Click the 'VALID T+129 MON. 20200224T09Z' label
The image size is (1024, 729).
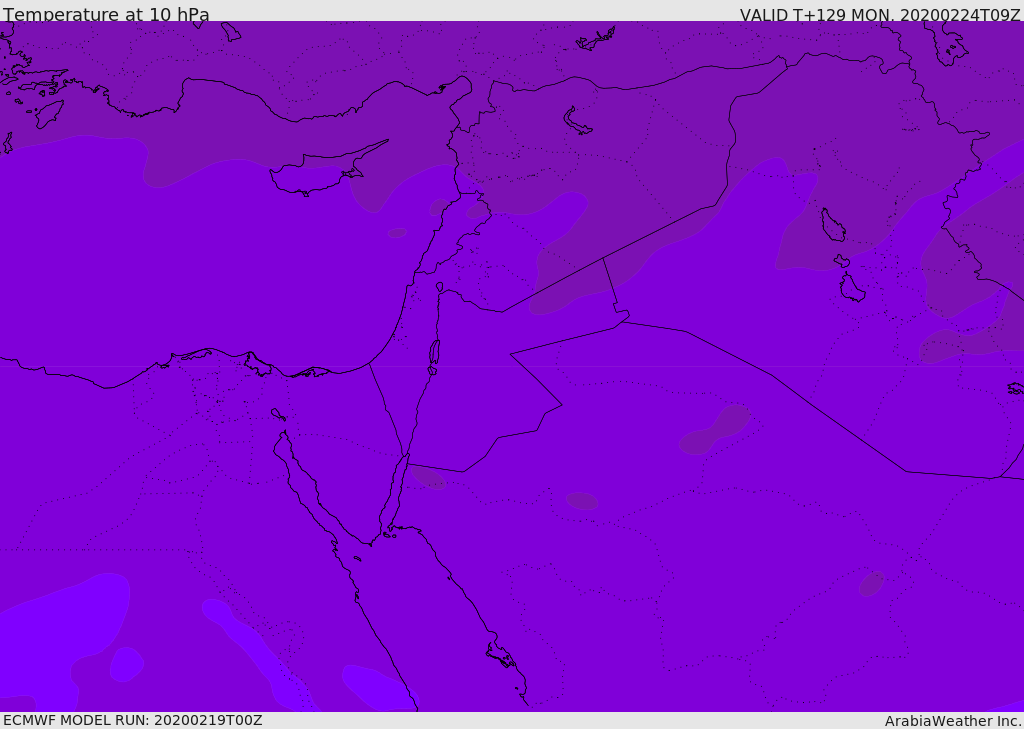coord(880,14)
